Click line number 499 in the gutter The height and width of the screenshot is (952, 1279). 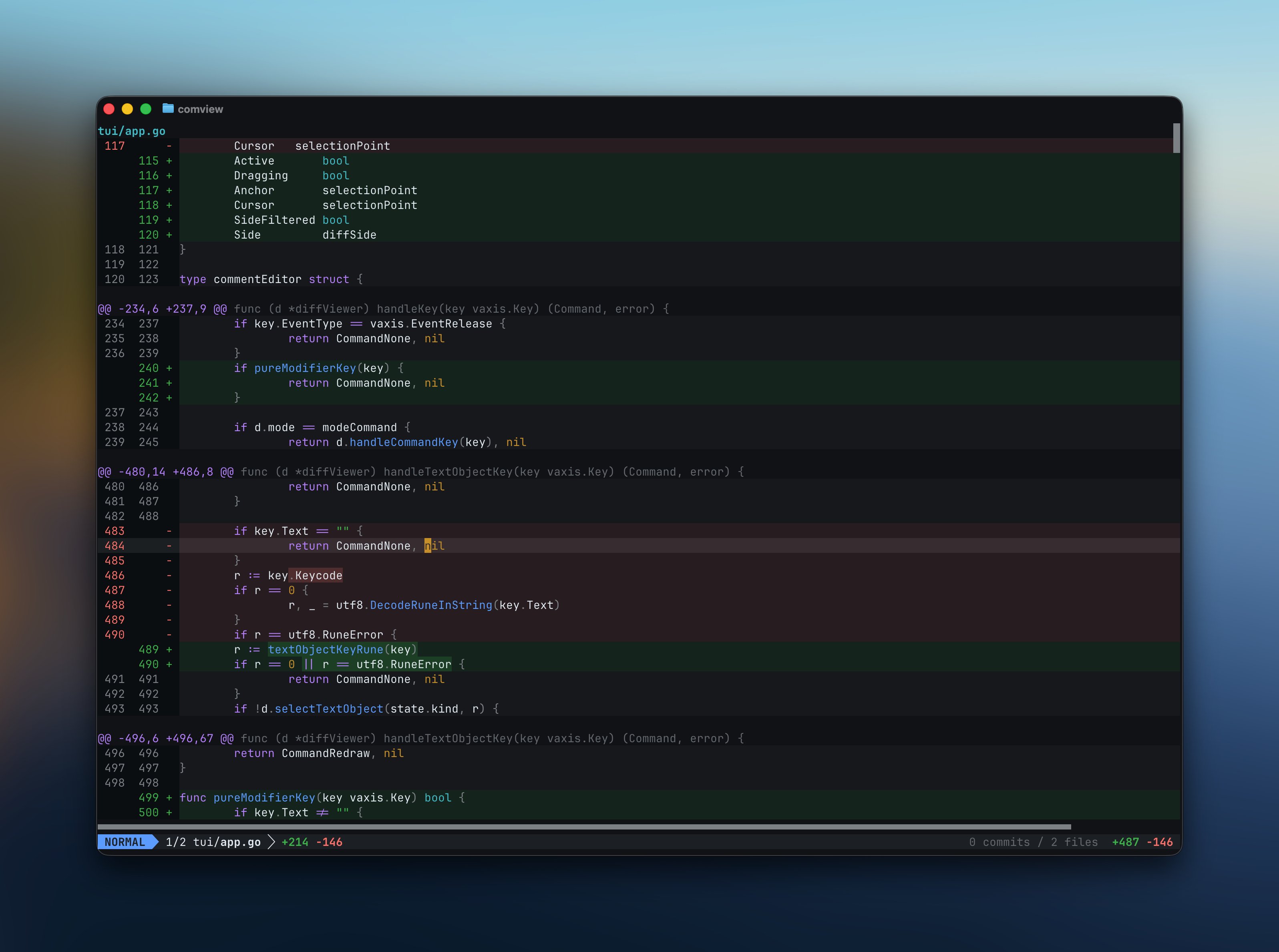(x=149, y=797)
